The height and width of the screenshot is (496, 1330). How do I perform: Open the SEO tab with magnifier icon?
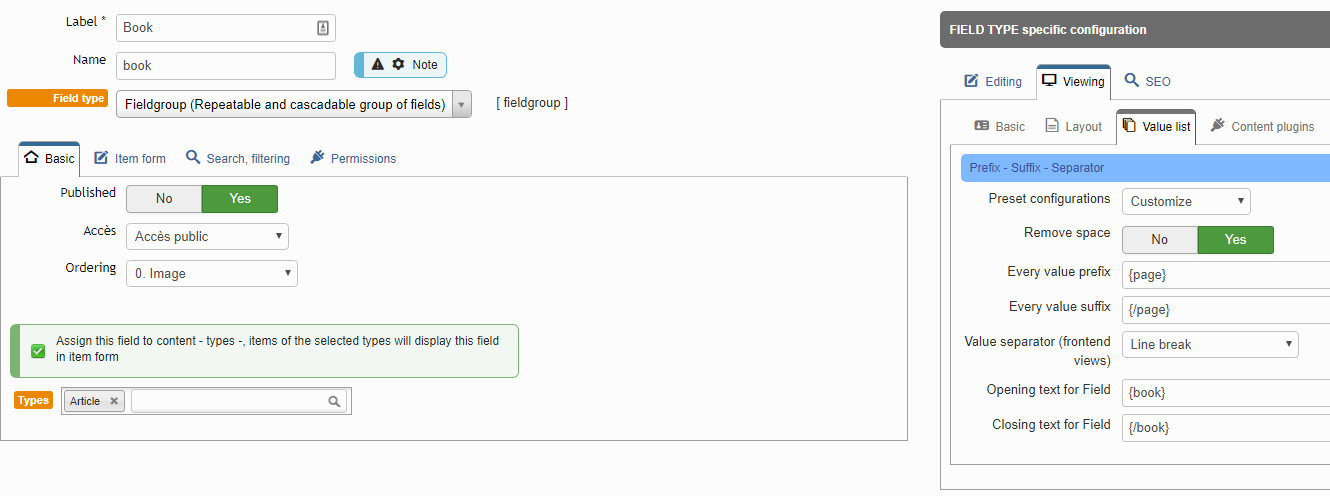pyautogui.click(x=1147, y=81)
